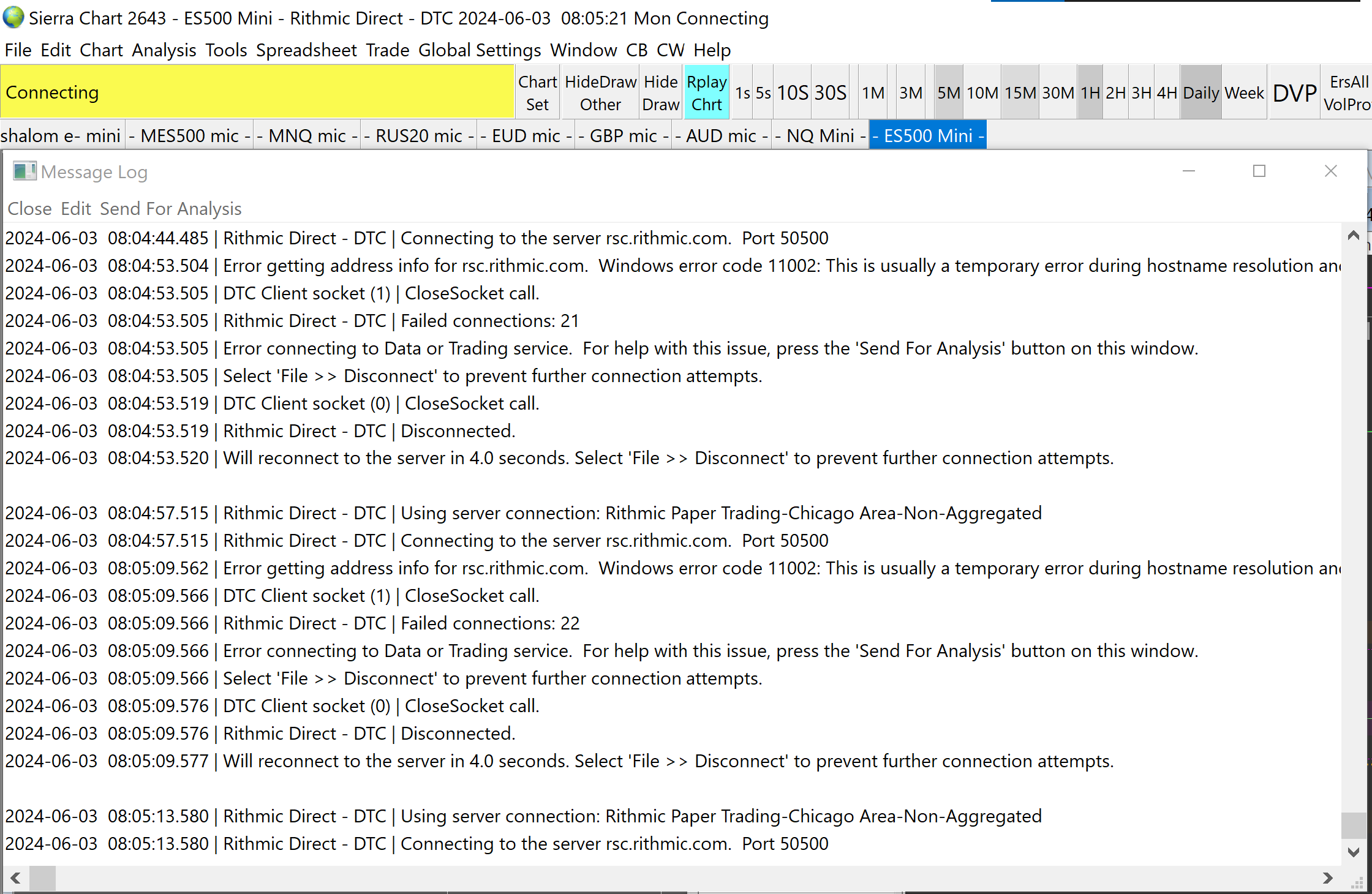The image size is (1372, 894).
Task: Toggle the Rplay Chrt button
Action: tap(706, 92)
